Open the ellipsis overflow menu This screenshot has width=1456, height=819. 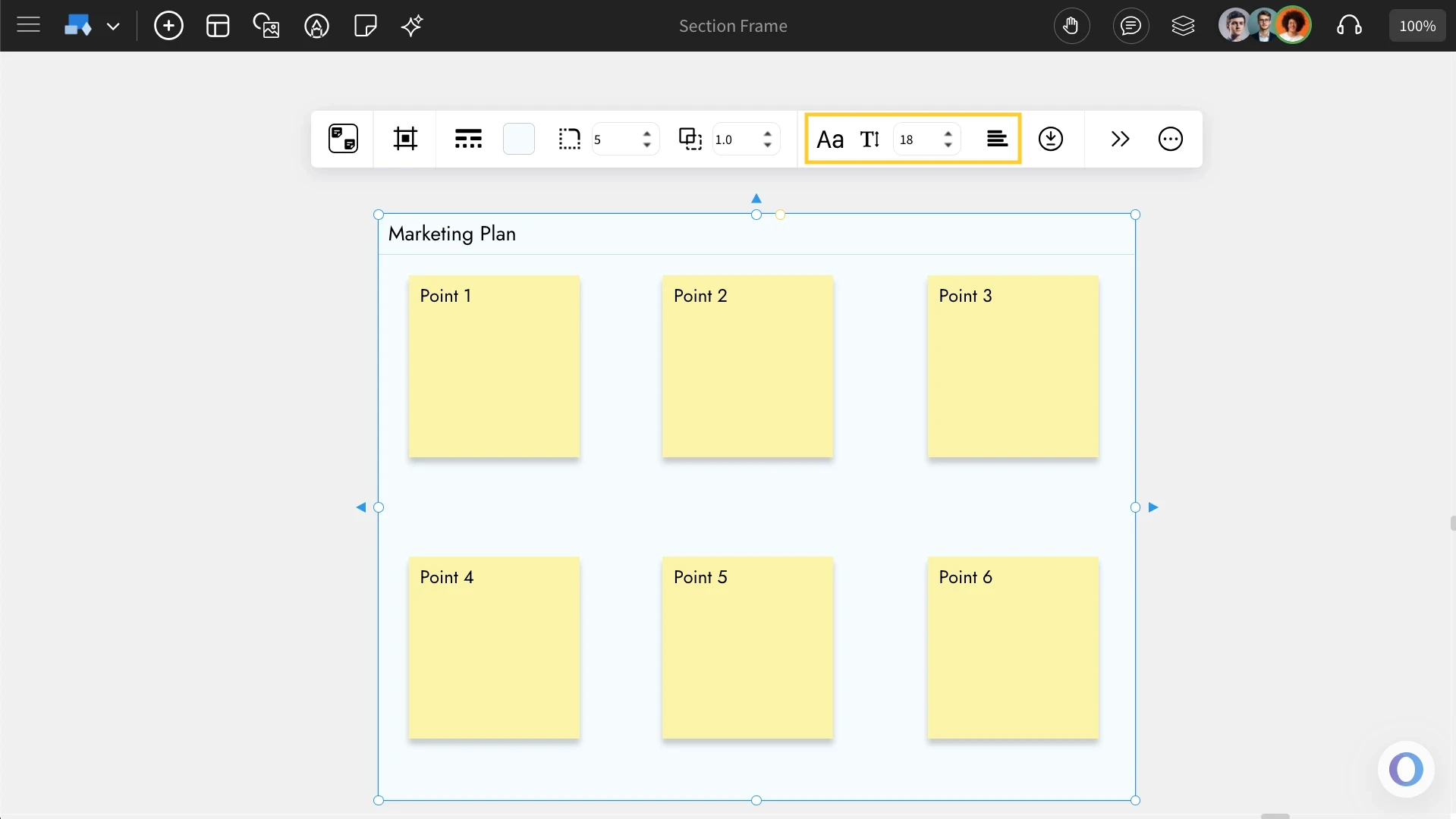click(x=1170, y=139)
